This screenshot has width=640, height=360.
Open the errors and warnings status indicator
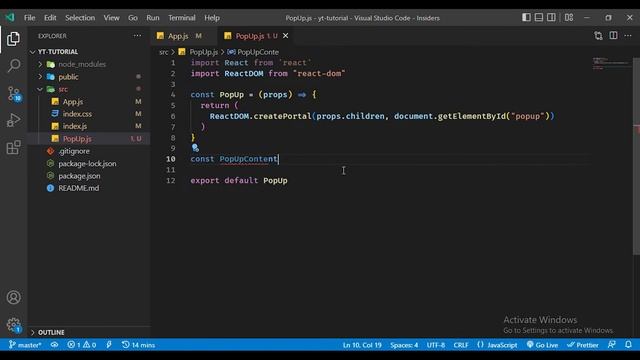pyautogui.click(x=82, y=345)
